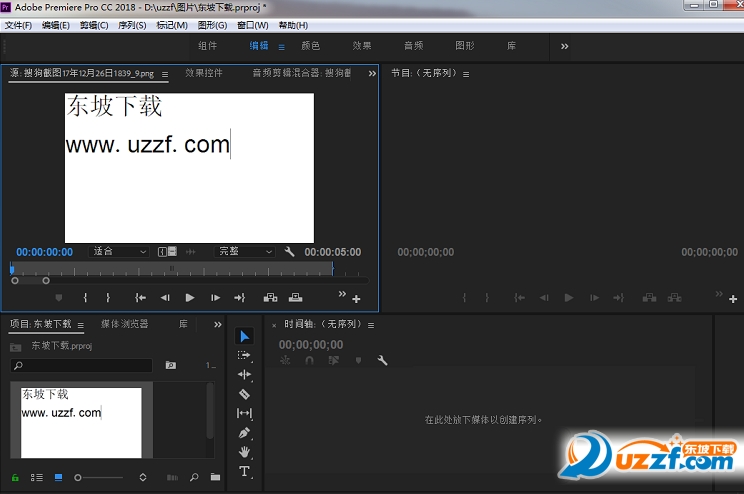The width and height of the screenshot is (744, 494).
Task: Click the Overwrite button in source monitor
Action: click(x=295, y=298)
